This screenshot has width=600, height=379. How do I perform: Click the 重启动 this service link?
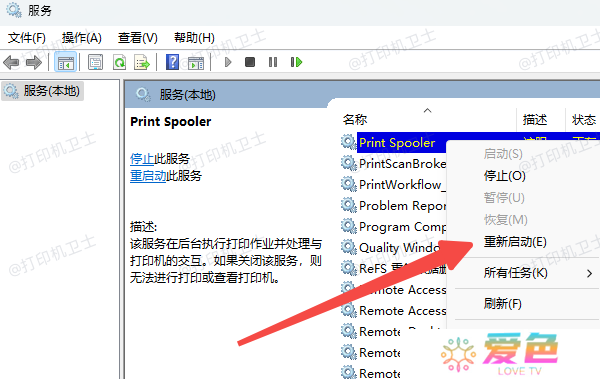coord(148,176)
